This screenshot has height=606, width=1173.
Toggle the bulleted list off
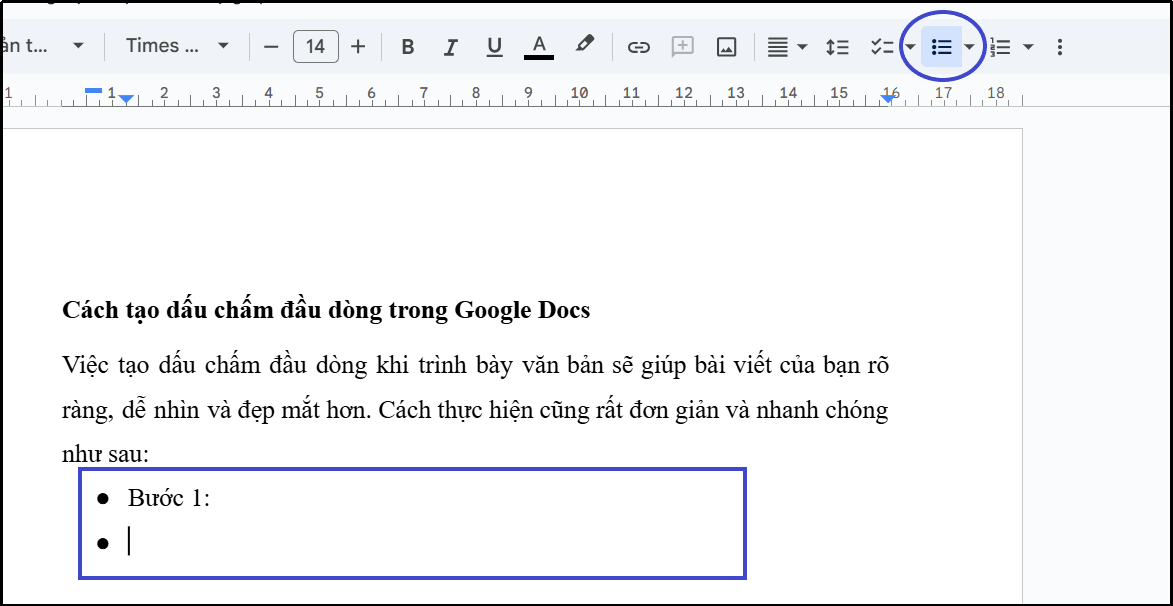pos(941,45)
